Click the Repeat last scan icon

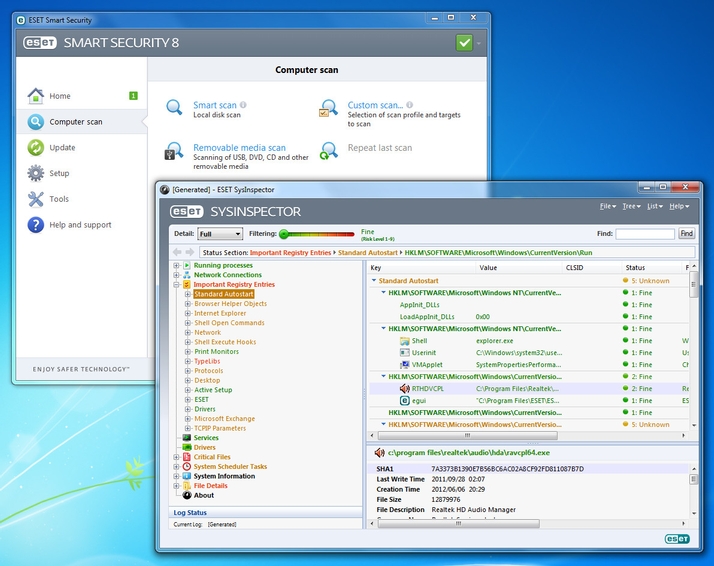pyautogui.click(x=328, y=151)
